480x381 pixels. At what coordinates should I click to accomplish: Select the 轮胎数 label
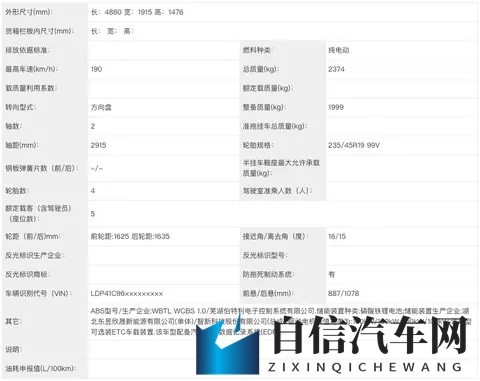pos(17,191)
